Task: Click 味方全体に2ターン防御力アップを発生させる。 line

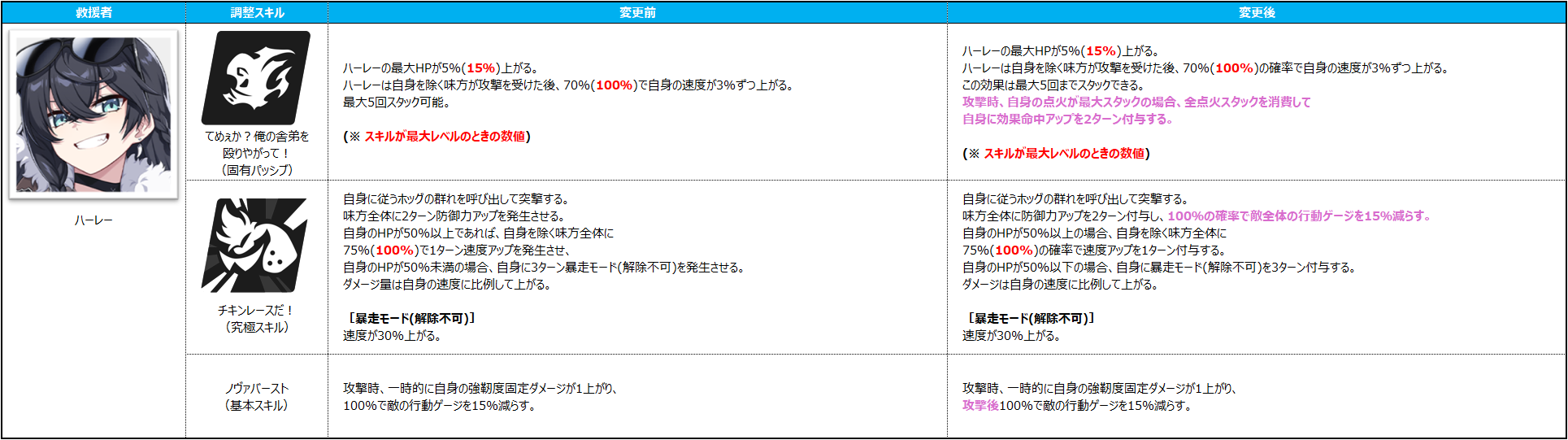Action: point(454,216)
